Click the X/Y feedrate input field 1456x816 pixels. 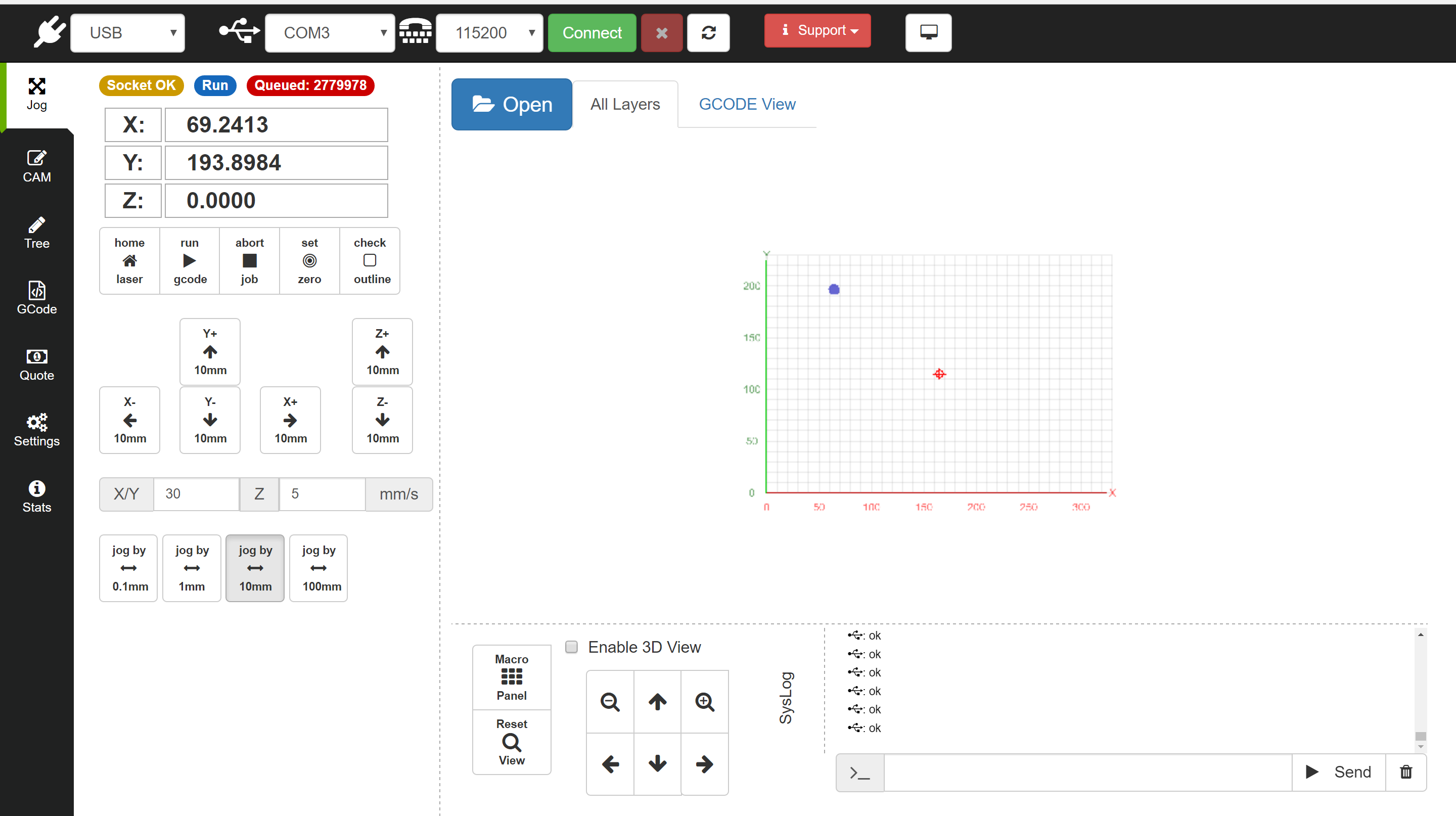point(197,494)
